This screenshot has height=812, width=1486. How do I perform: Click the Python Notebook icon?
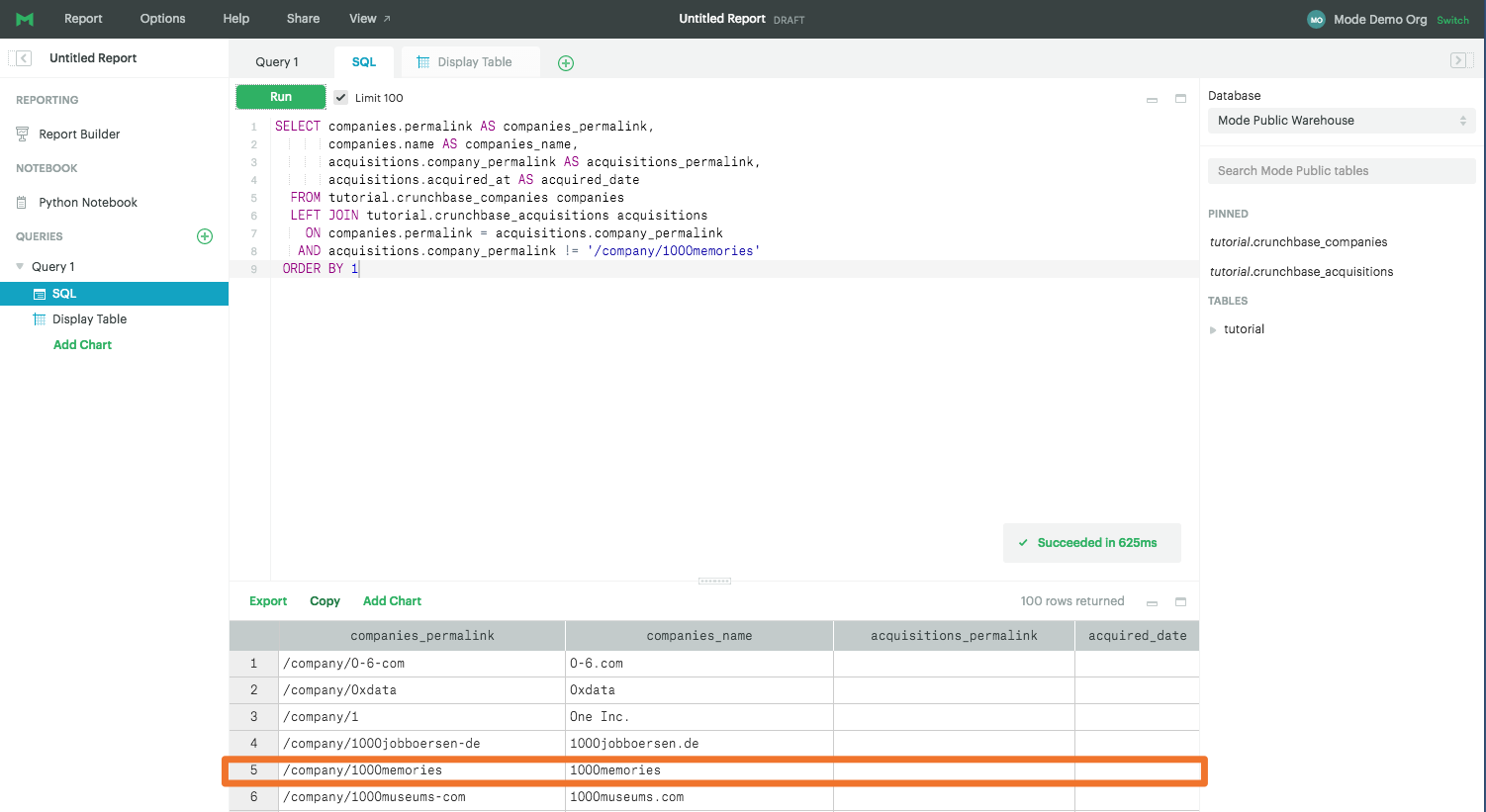[x=22, y=203]
